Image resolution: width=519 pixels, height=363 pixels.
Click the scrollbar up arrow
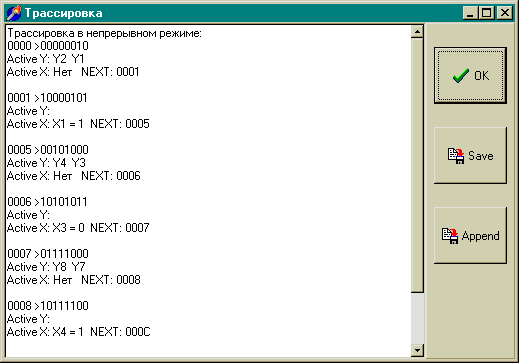pos(417,32)
